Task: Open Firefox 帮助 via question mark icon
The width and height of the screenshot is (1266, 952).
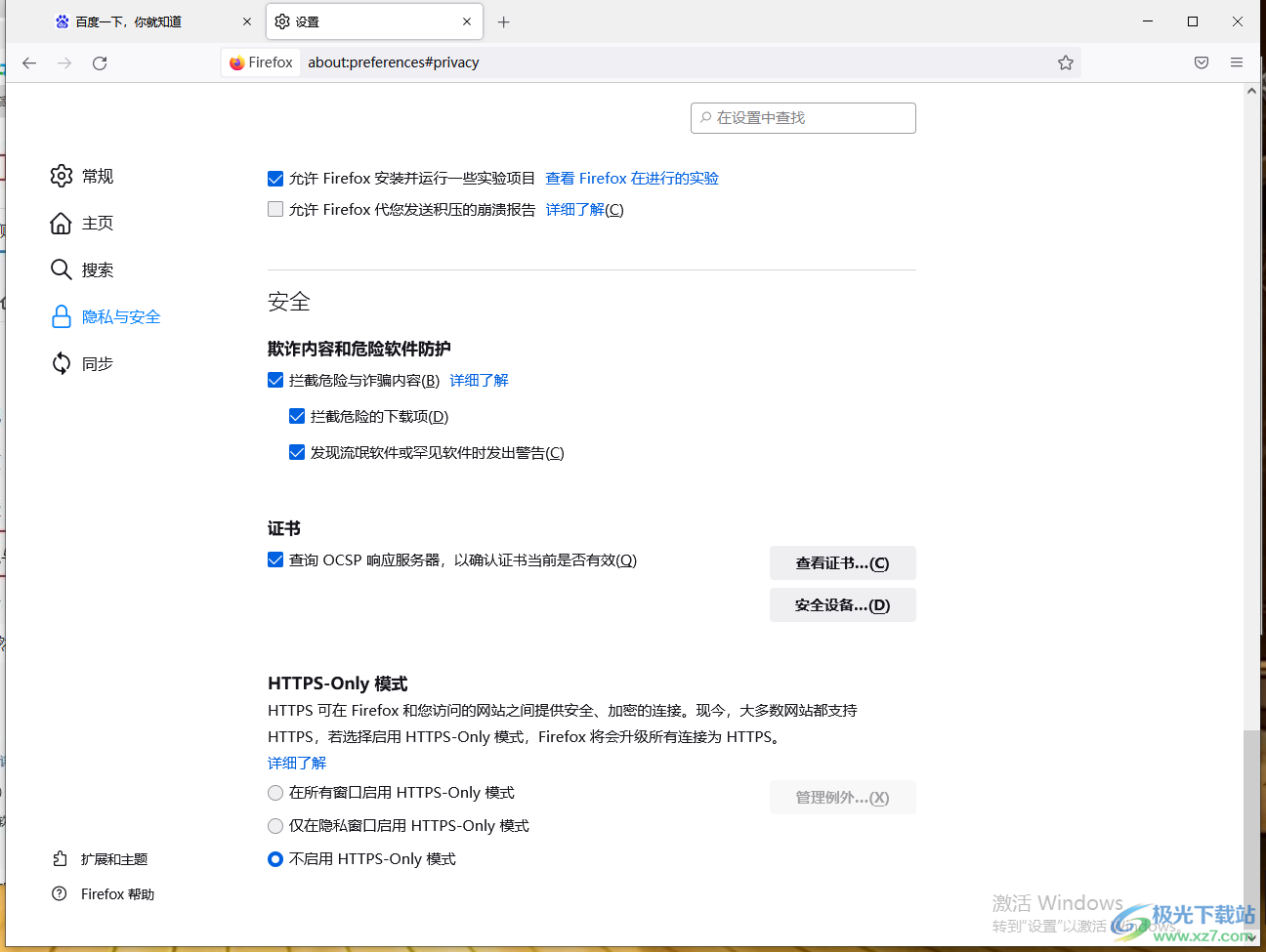Action: 60,894
